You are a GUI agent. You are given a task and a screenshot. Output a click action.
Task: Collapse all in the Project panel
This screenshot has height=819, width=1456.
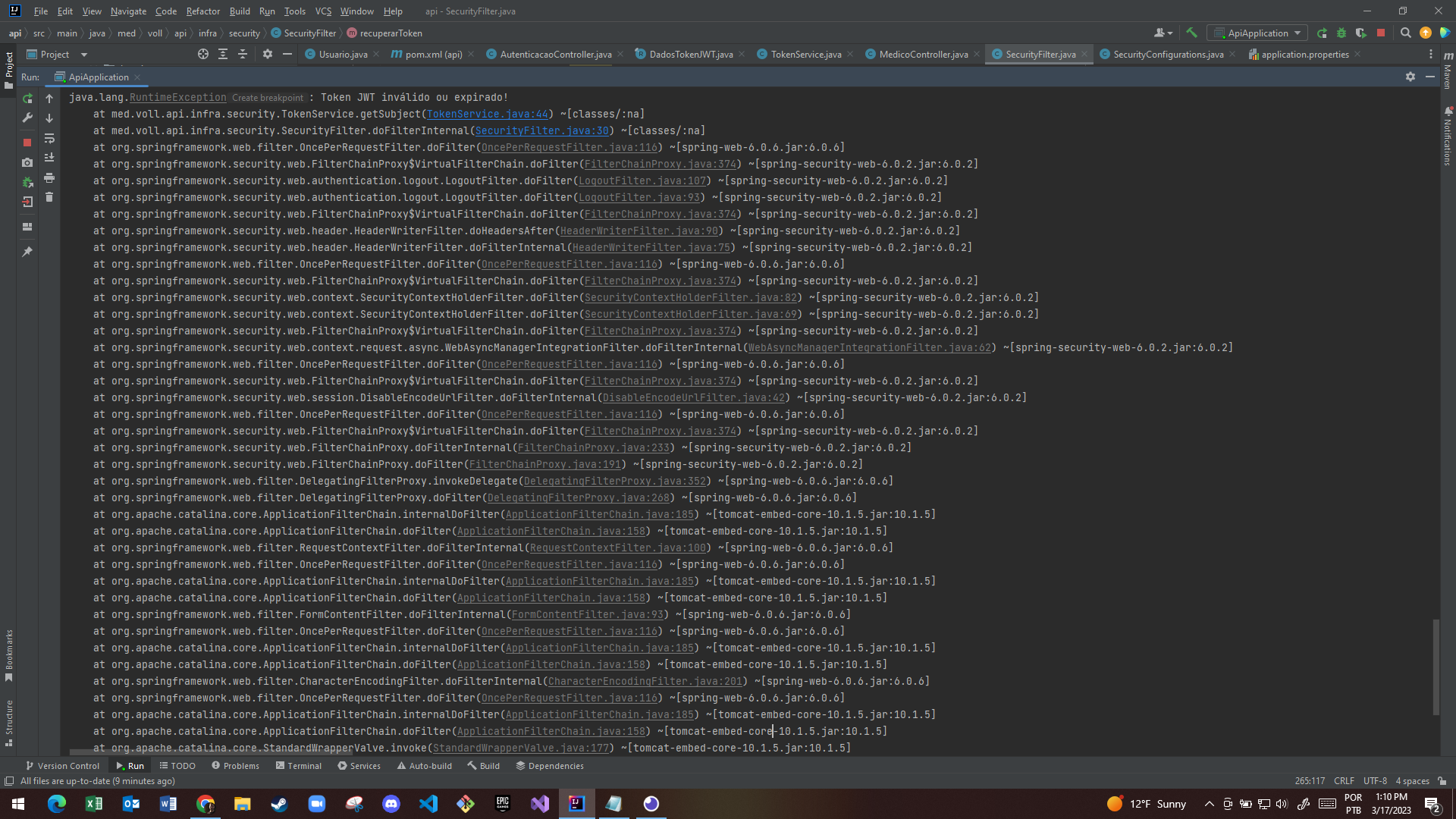(243, 55)
